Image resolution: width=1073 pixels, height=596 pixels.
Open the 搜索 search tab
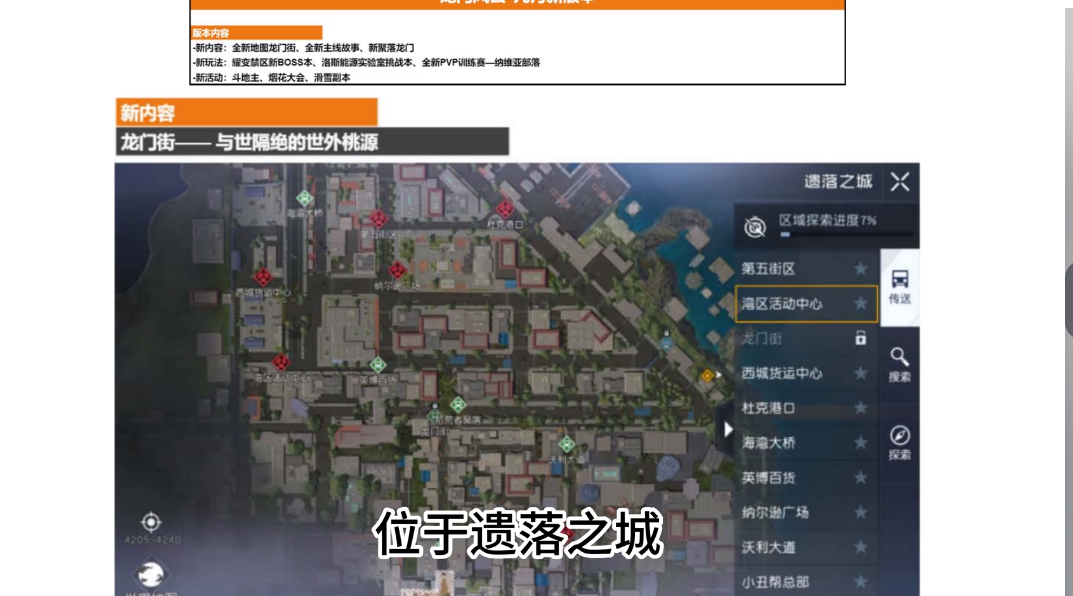(900, 365)
